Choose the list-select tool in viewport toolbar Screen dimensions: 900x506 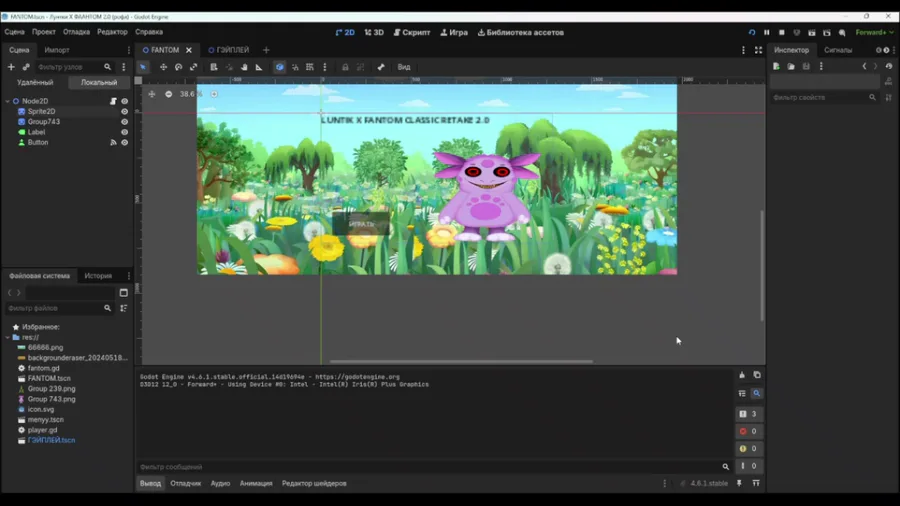pyautogui.click(x=214, y=67)
